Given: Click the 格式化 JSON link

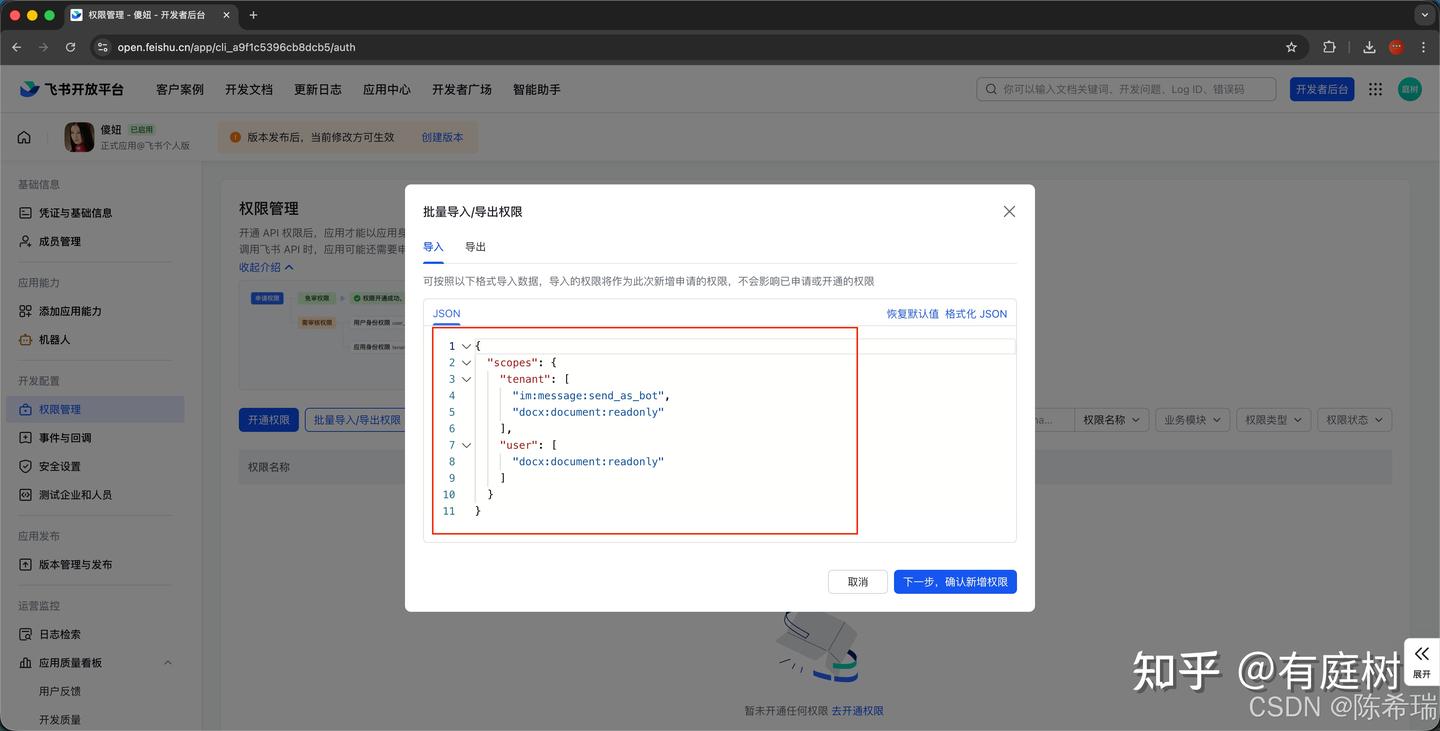Looking at the screenshot, I should [x=976, y=314].
